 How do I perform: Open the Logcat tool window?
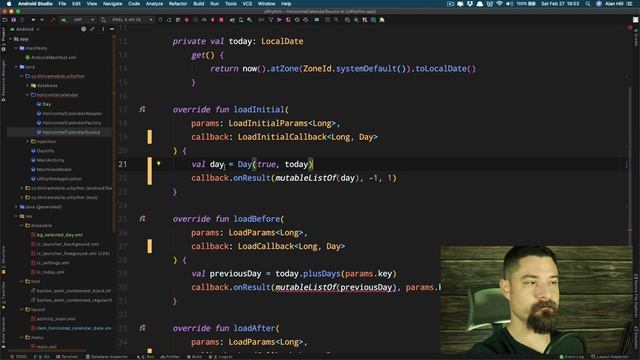tap(222, 357)
